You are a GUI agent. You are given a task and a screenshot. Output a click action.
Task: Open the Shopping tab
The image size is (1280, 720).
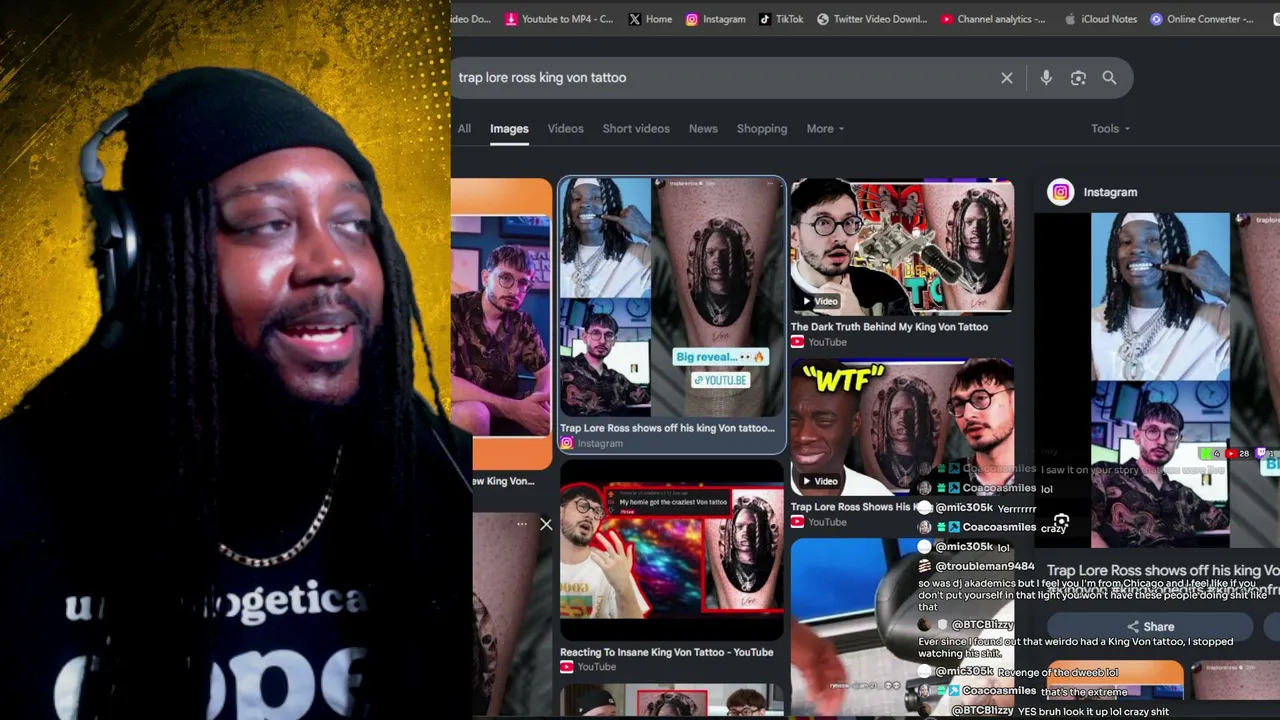pos(762,129)
